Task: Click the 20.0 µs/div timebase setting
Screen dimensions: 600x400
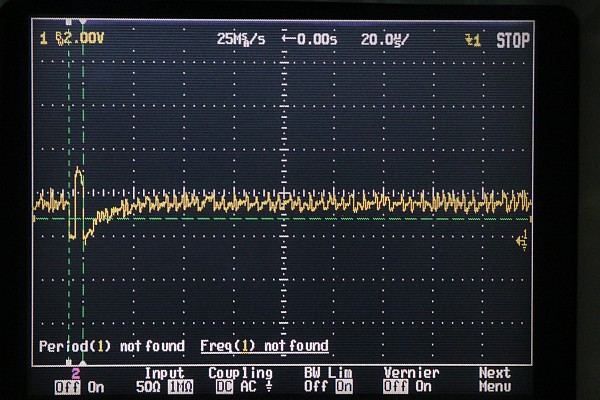Action: point(387,39)
